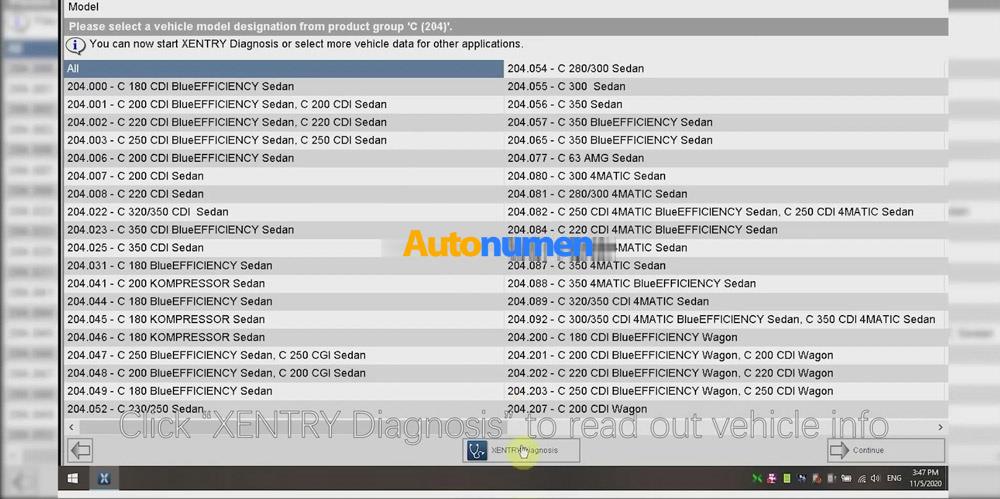Select 204.065 - C 350 BlueEFFICIENCY Sedan
1000x499 pixels.
[725, 140]
